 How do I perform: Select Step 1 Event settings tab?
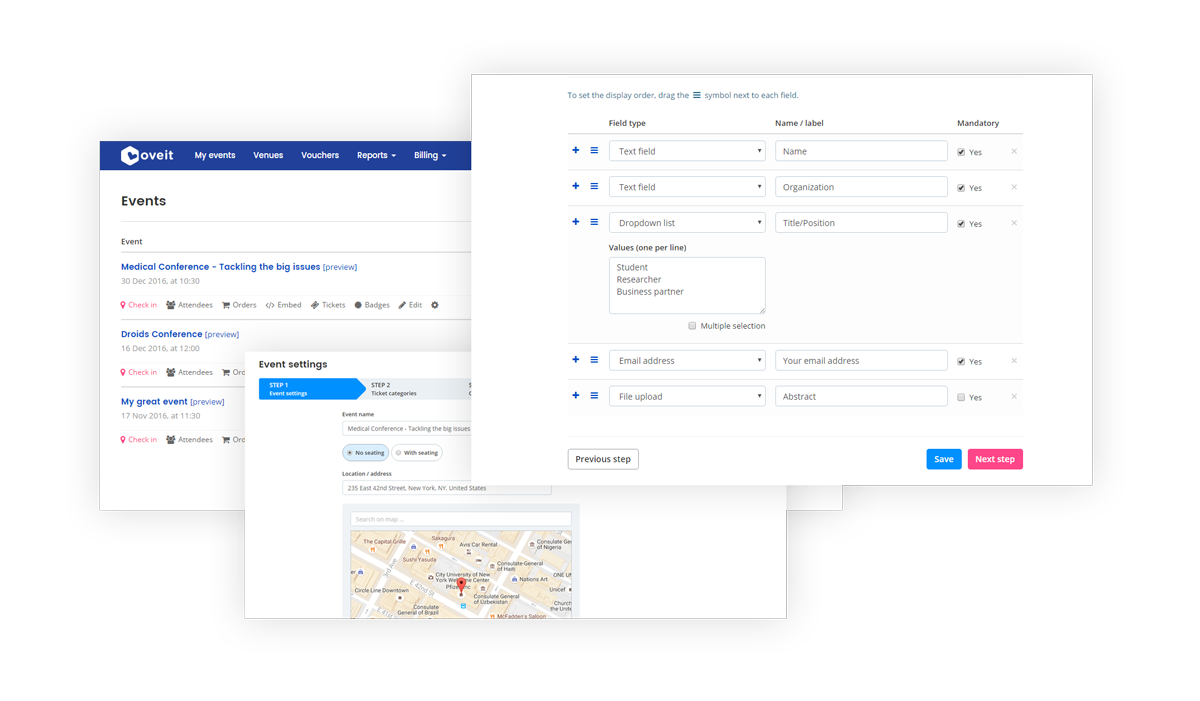(311, 389)
